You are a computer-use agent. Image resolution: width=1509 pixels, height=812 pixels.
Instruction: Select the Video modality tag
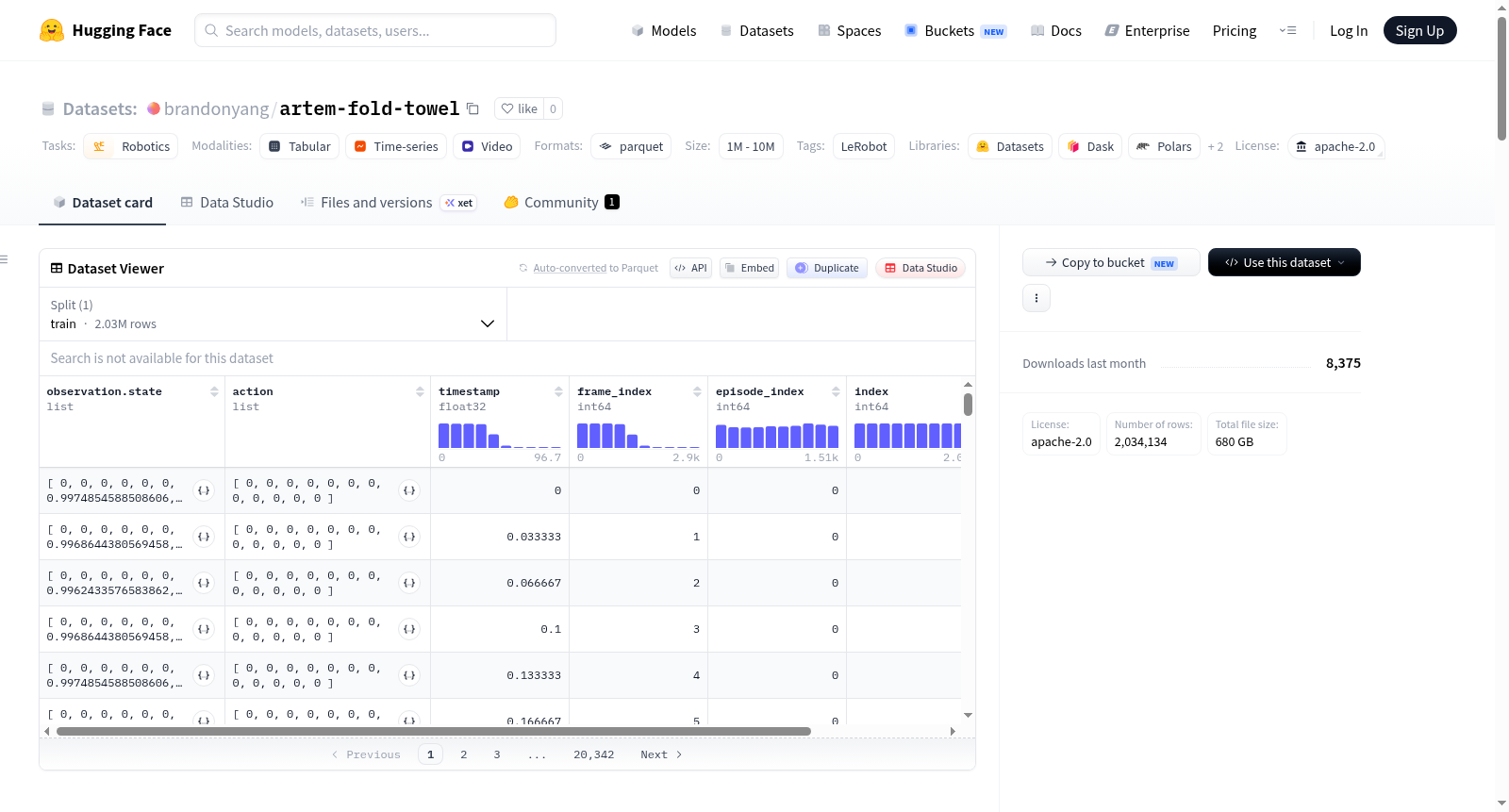487,146
